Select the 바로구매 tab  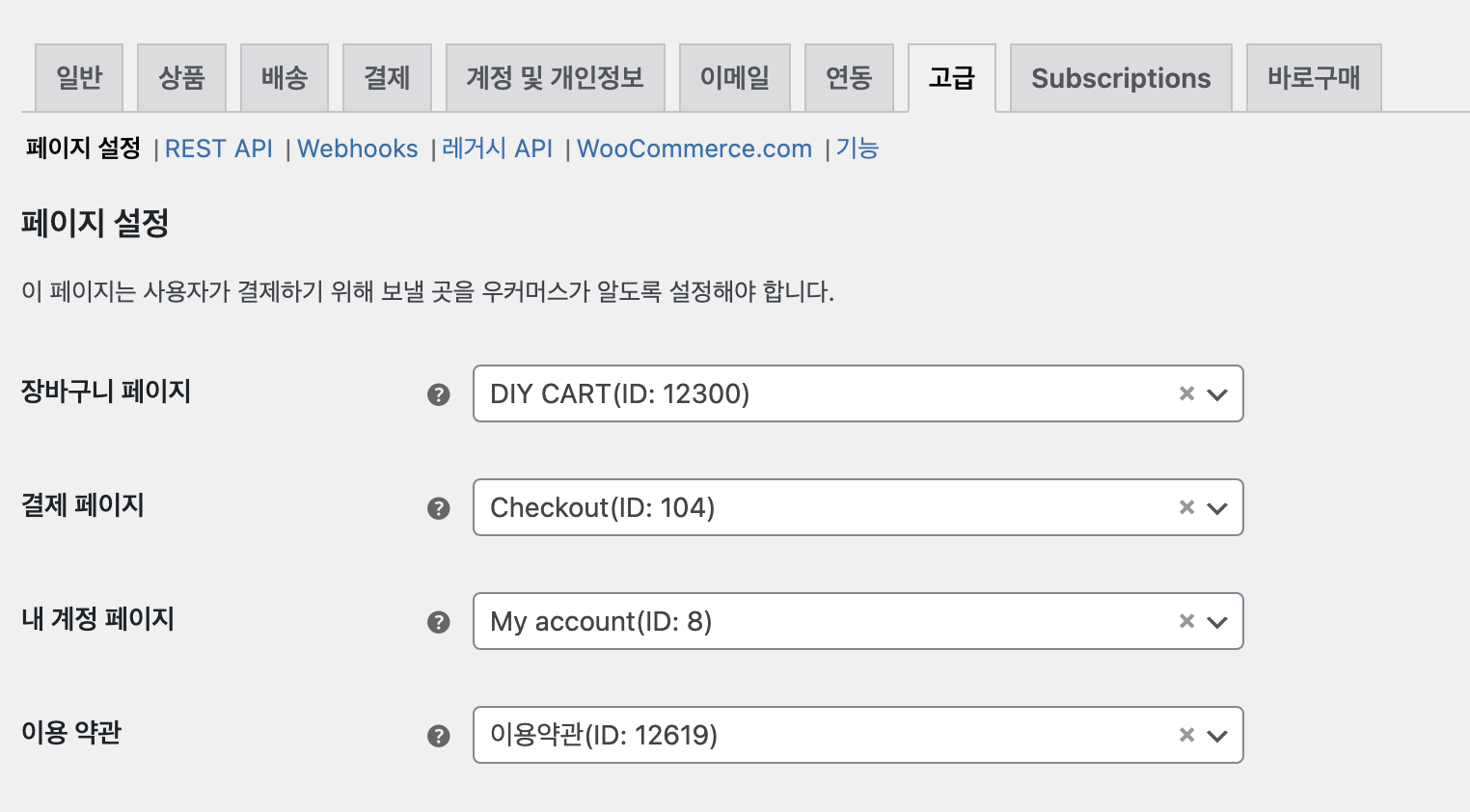(x=1314, y=78)
